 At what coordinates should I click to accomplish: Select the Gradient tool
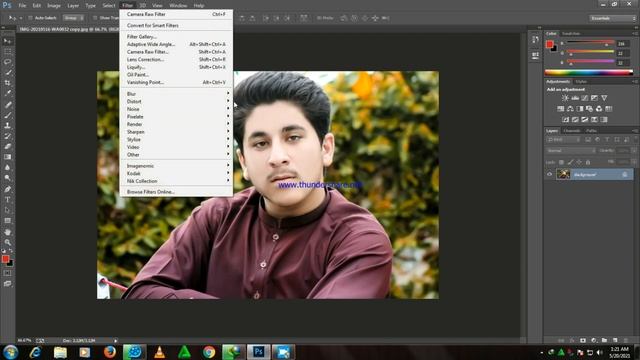point(7,157)
